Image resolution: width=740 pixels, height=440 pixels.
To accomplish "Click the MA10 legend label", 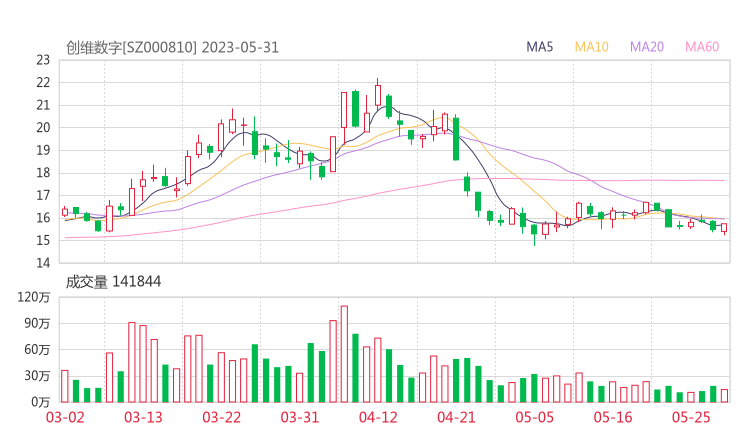I will [591, 47].
